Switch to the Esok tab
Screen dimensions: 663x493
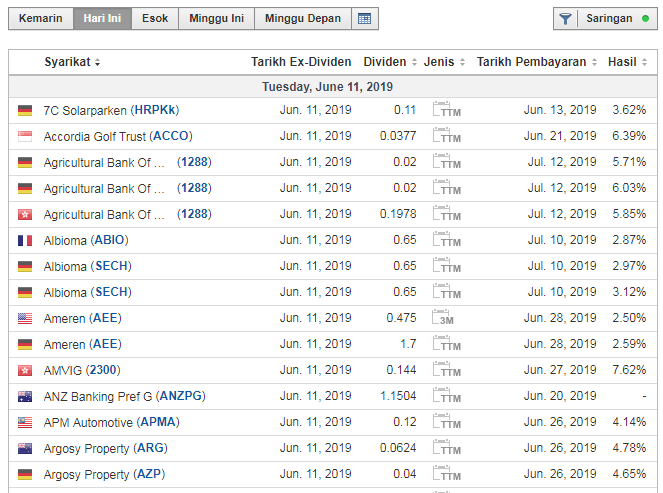pos(155,19)
